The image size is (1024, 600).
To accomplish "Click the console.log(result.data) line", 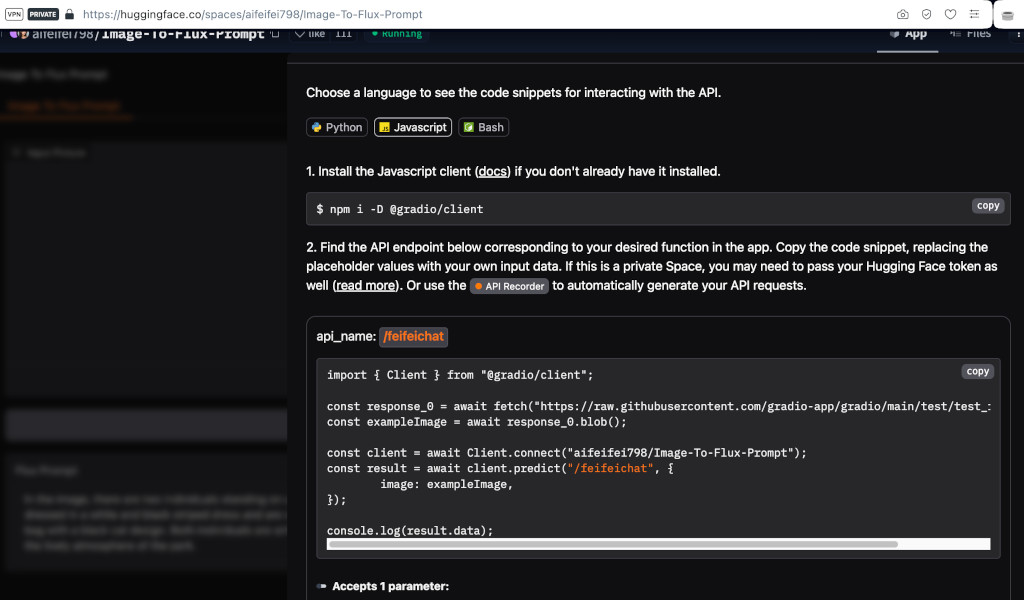I will [410, 531].
